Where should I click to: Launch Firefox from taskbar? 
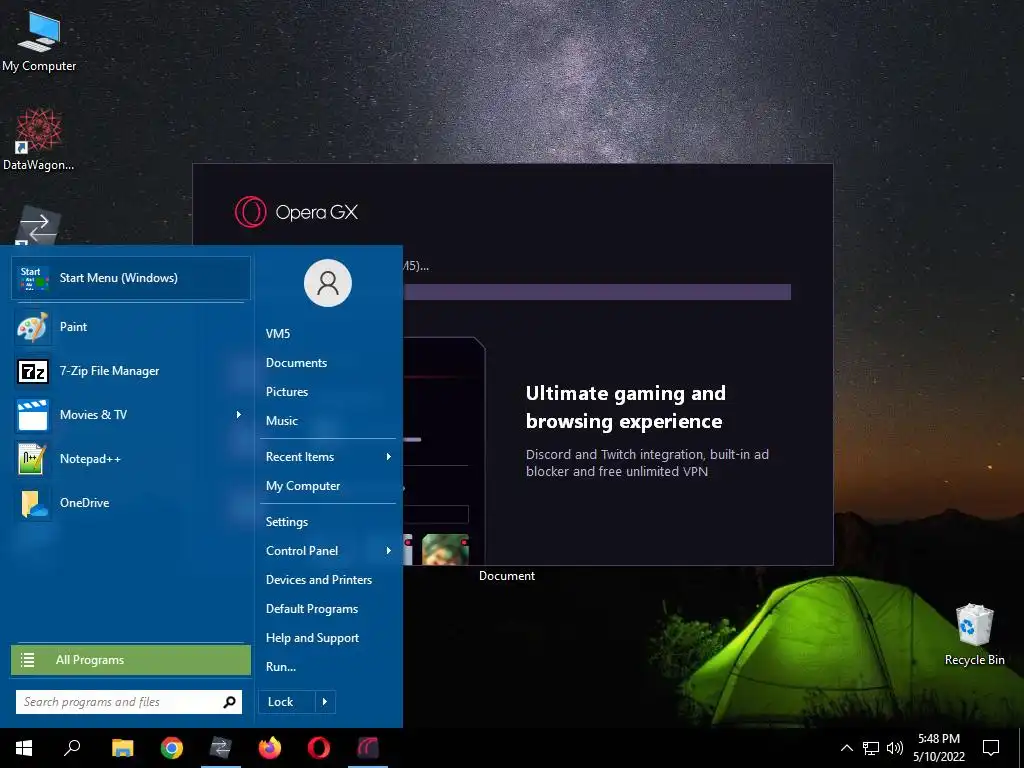click(x=270, y=748)
